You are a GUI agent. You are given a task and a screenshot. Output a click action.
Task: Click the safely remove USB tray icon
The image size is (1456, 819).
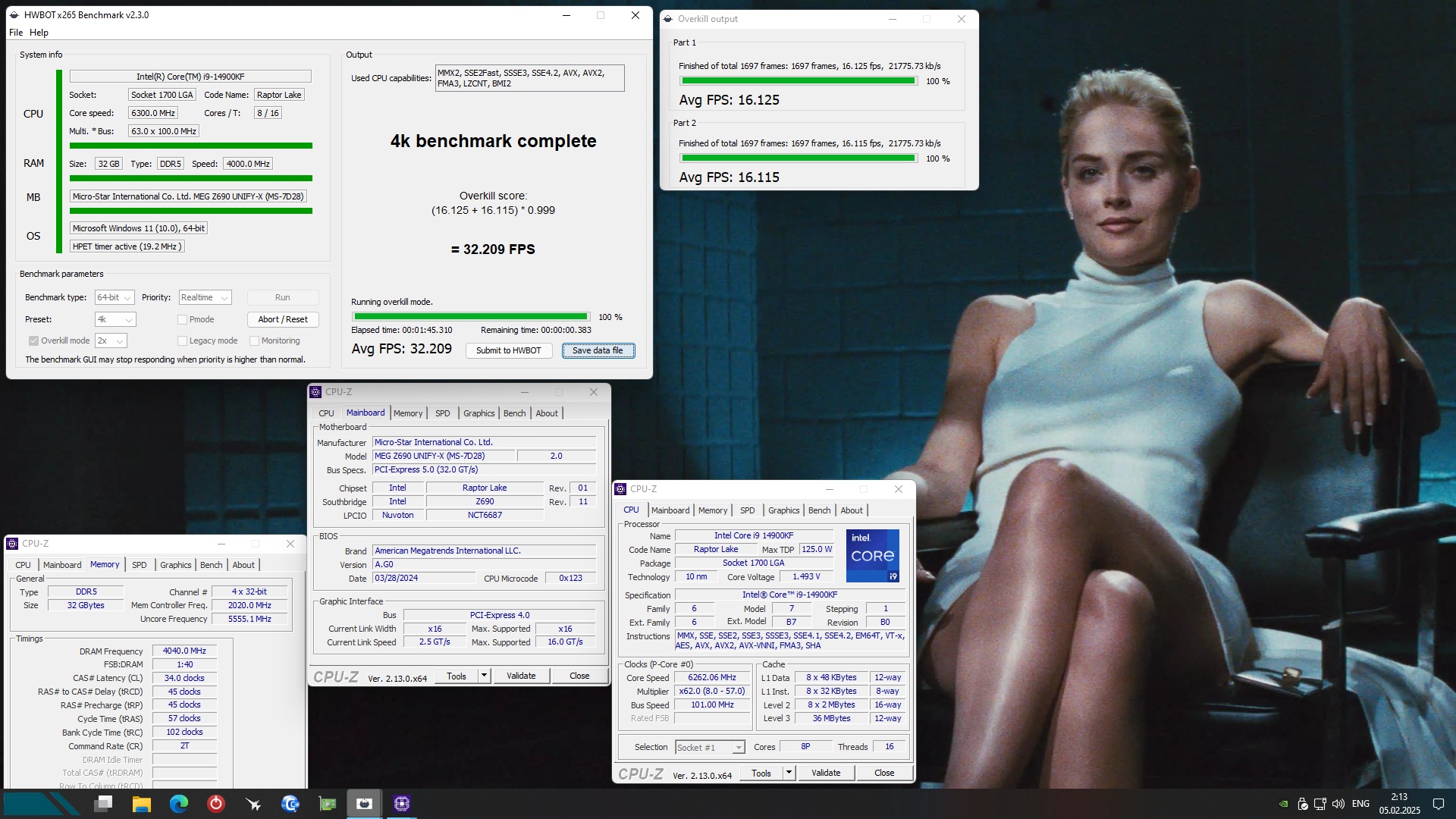1302,804
